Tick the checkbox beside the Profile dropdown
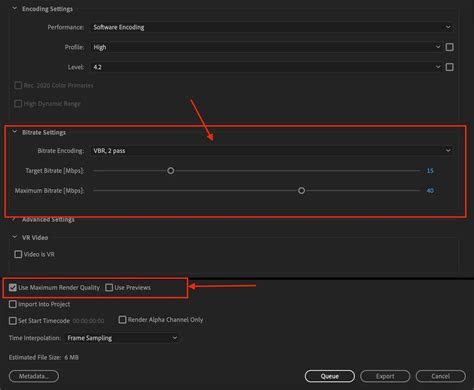The height and width of the screenshot is (390, 474). pyautogui.click(x=449, y=47)
